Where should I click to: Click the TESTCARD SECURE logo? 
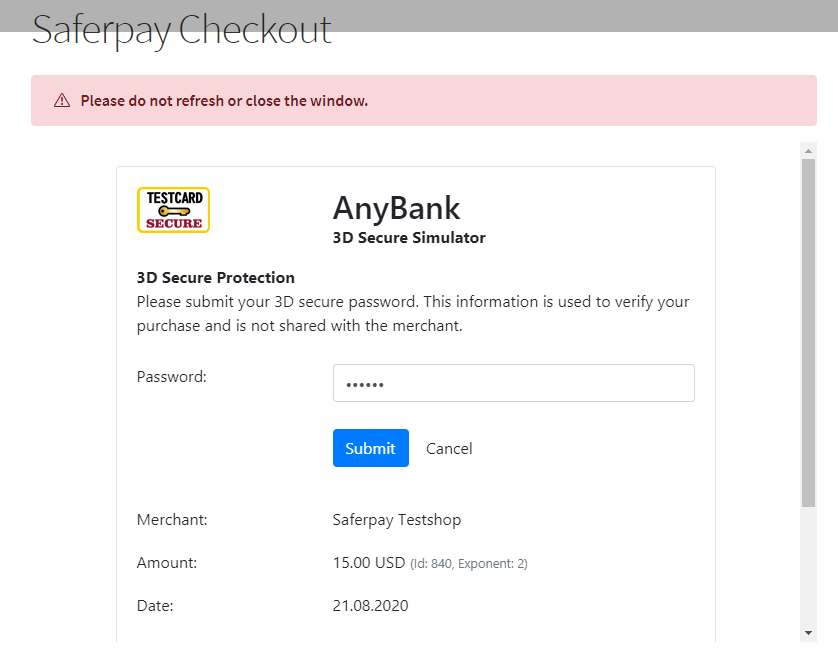pos(173,210)
